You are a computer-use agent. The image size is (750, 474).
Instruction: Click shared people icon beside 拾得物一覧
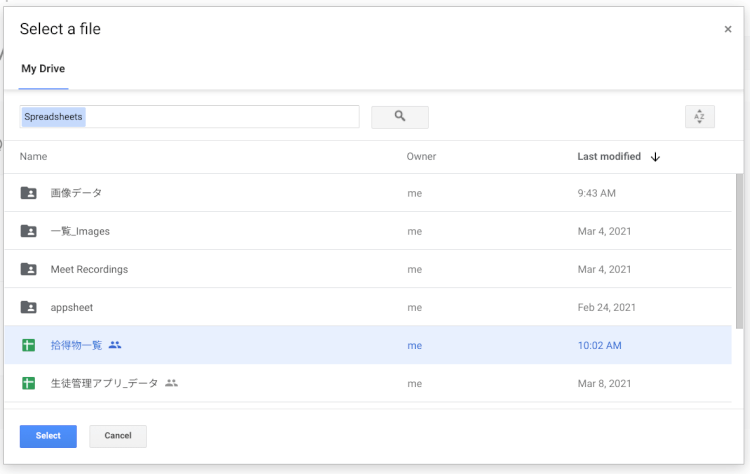point(115,345)
